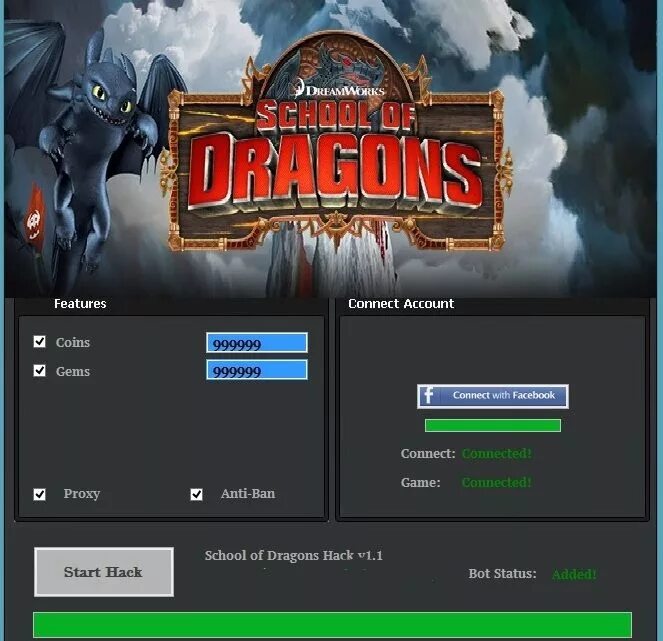The image size is (663, 641).
Task: Click the Gems label text
Action: click(x=73, y=371)
